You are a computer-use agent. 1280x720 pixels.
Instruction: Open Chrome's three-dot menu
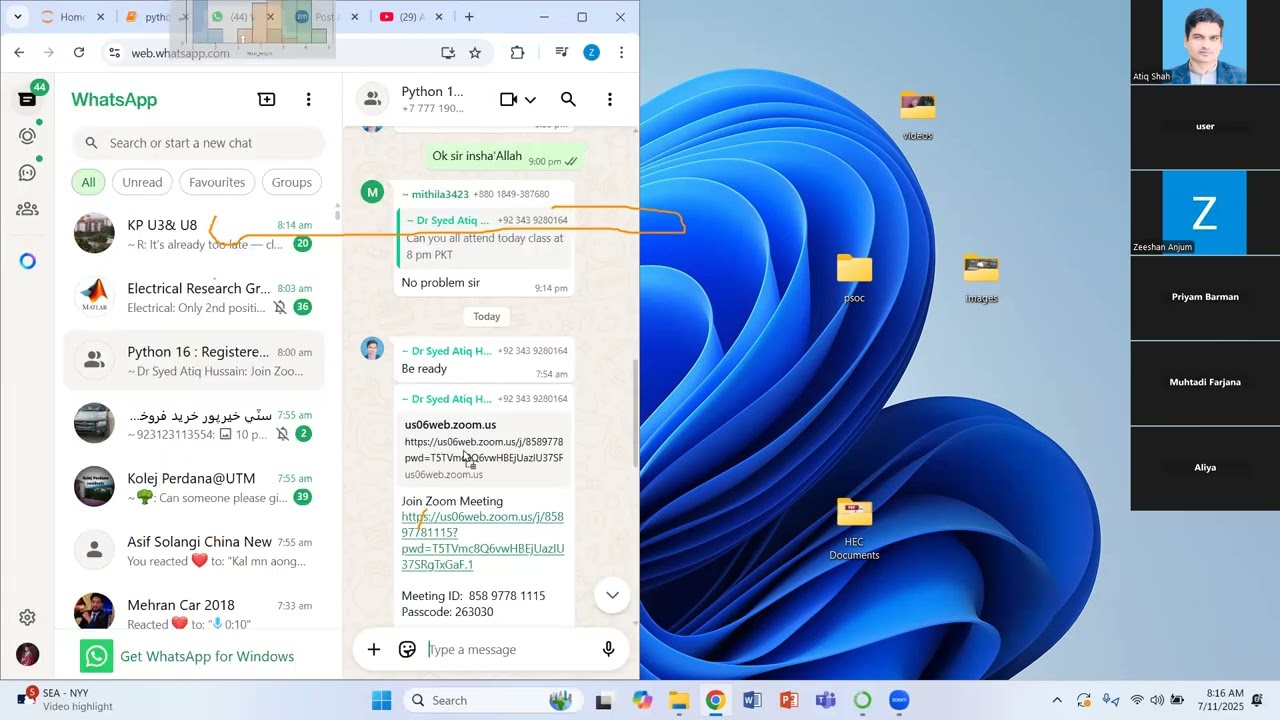click(621, 52)
